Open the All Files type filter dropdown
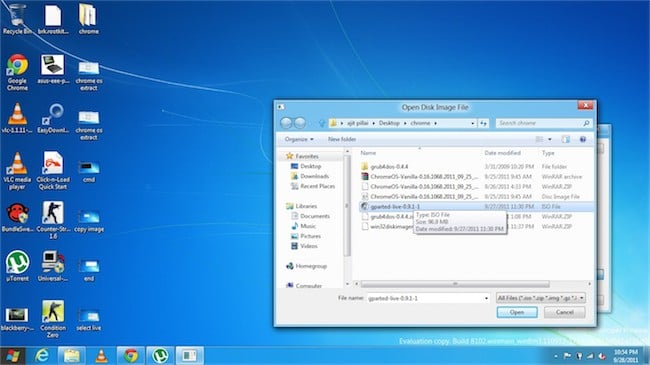Image resolution: width=650 pixels, height=365 pixels. point(541,298)
